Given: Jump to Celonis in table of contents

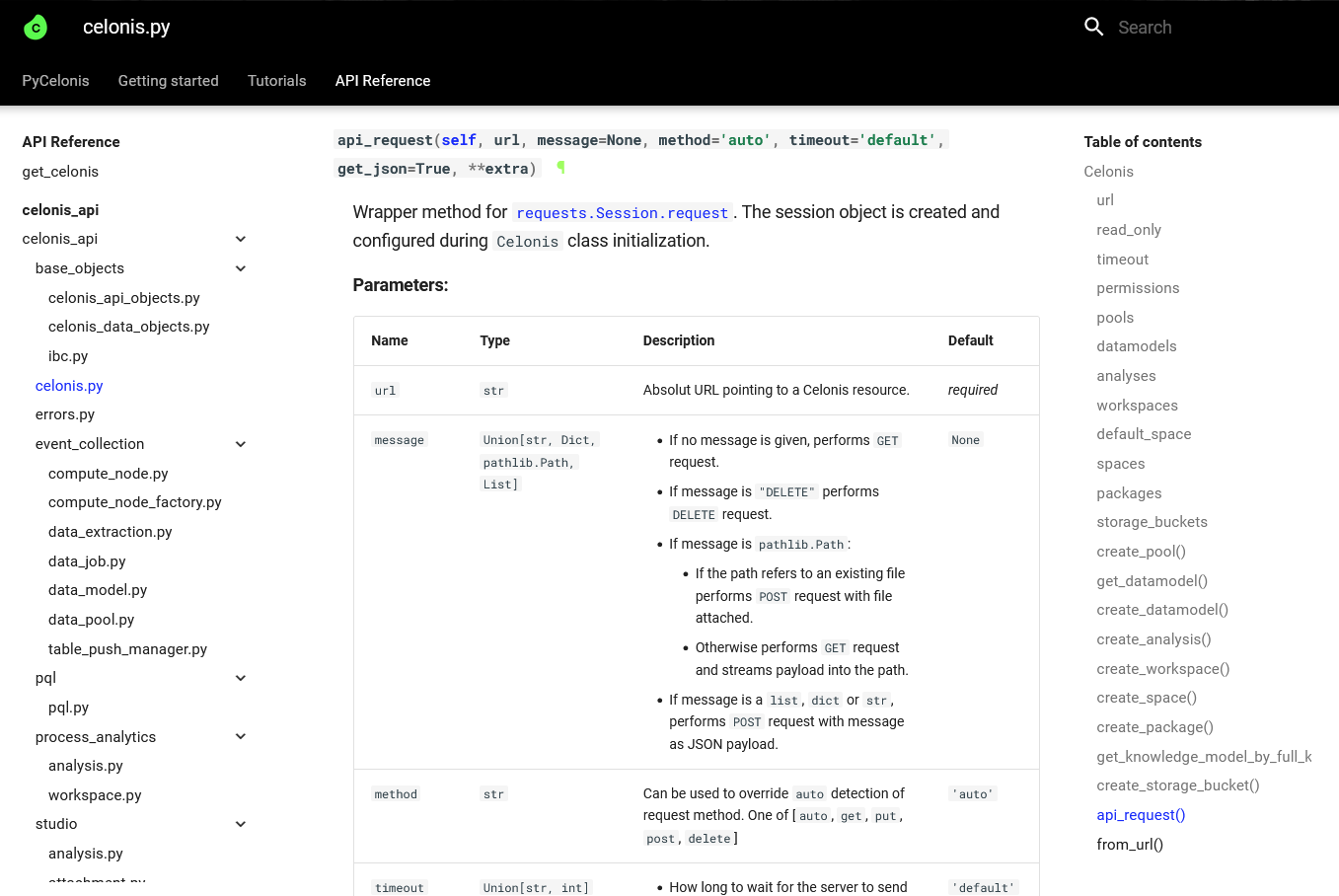Looking at the screenshot, I should 1109,172.
